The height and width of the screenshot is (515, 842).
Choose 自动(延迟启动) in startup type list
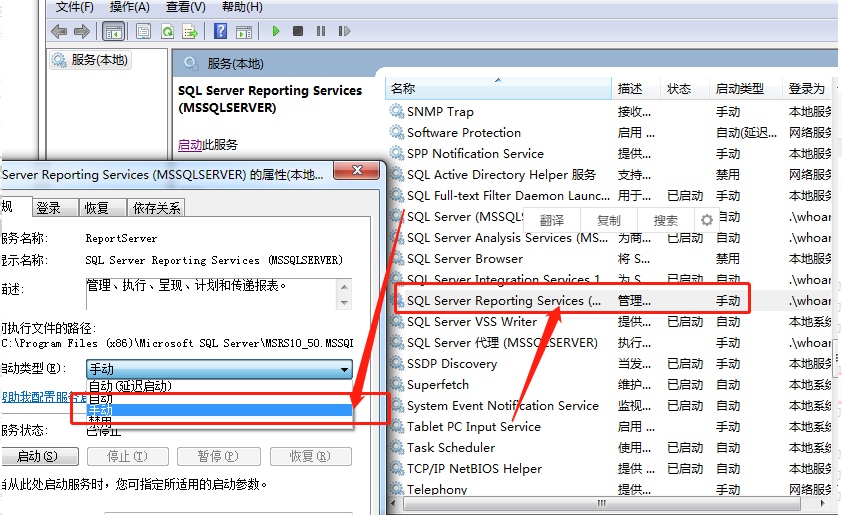pyautogui.click(x=219, y=386)
